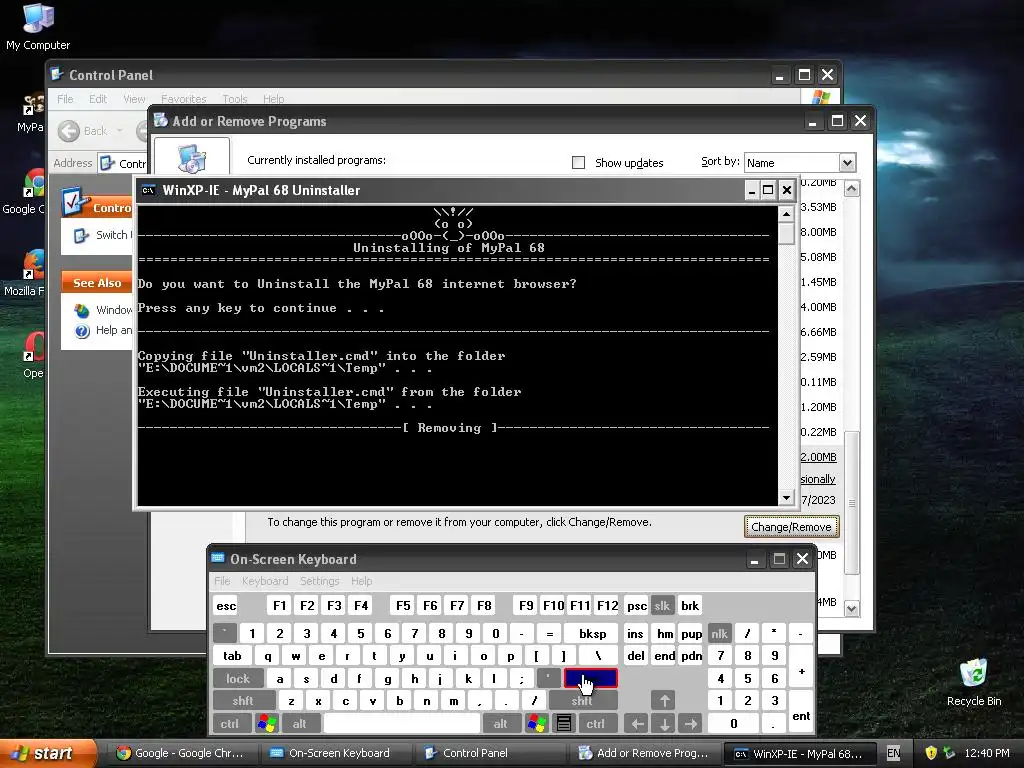Click the application menu key on keyboard
Screen dimensions: 1024x768
(x=564, y=724)
